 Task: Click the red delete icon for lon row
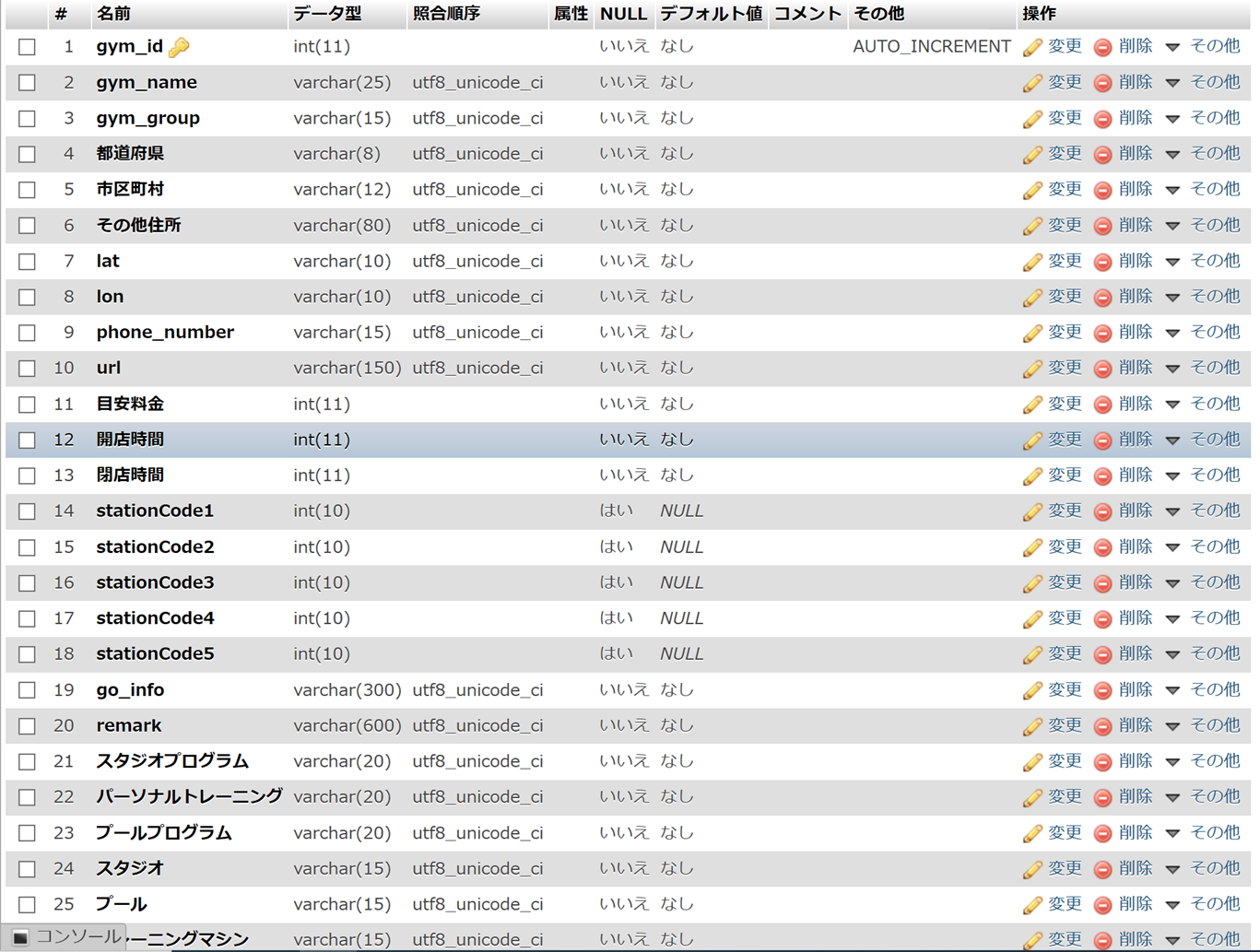pyautogui.click(x=1102, y=298)
